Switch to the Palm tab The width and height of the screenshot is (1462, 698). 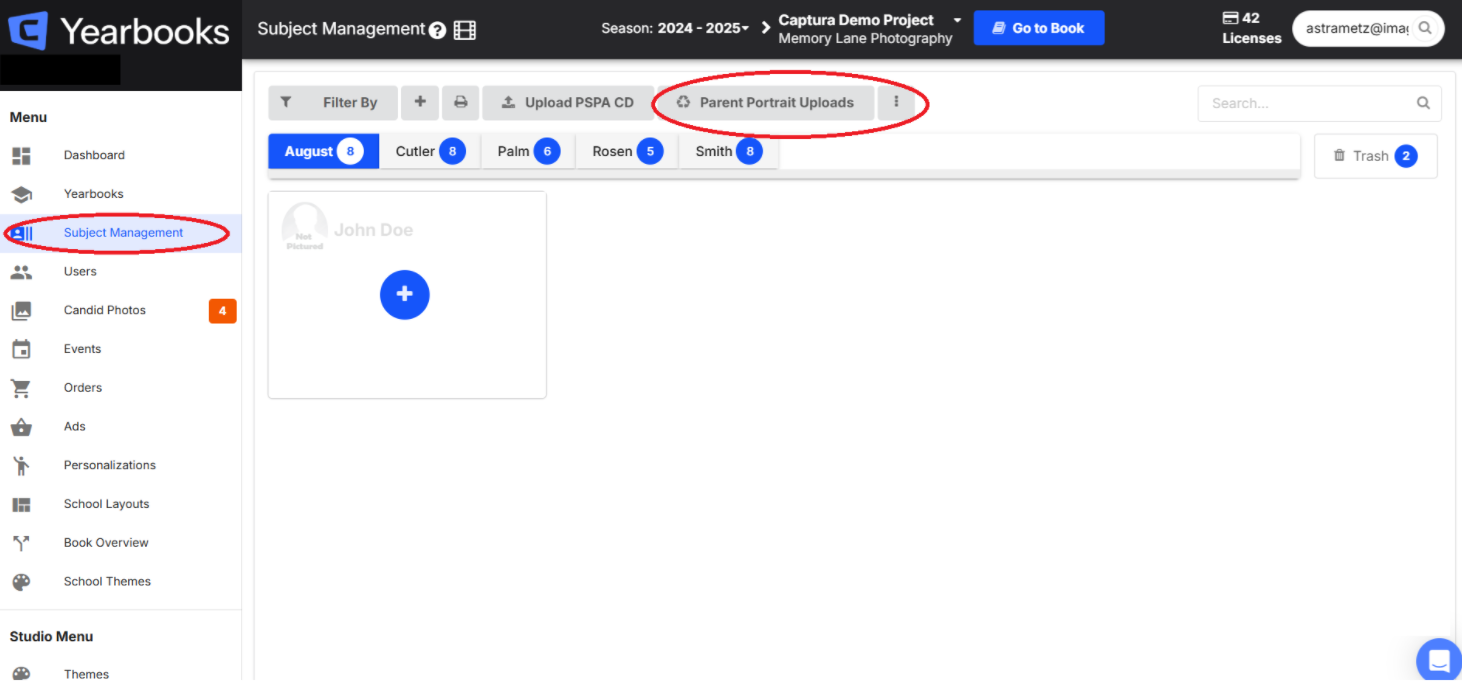528,152
